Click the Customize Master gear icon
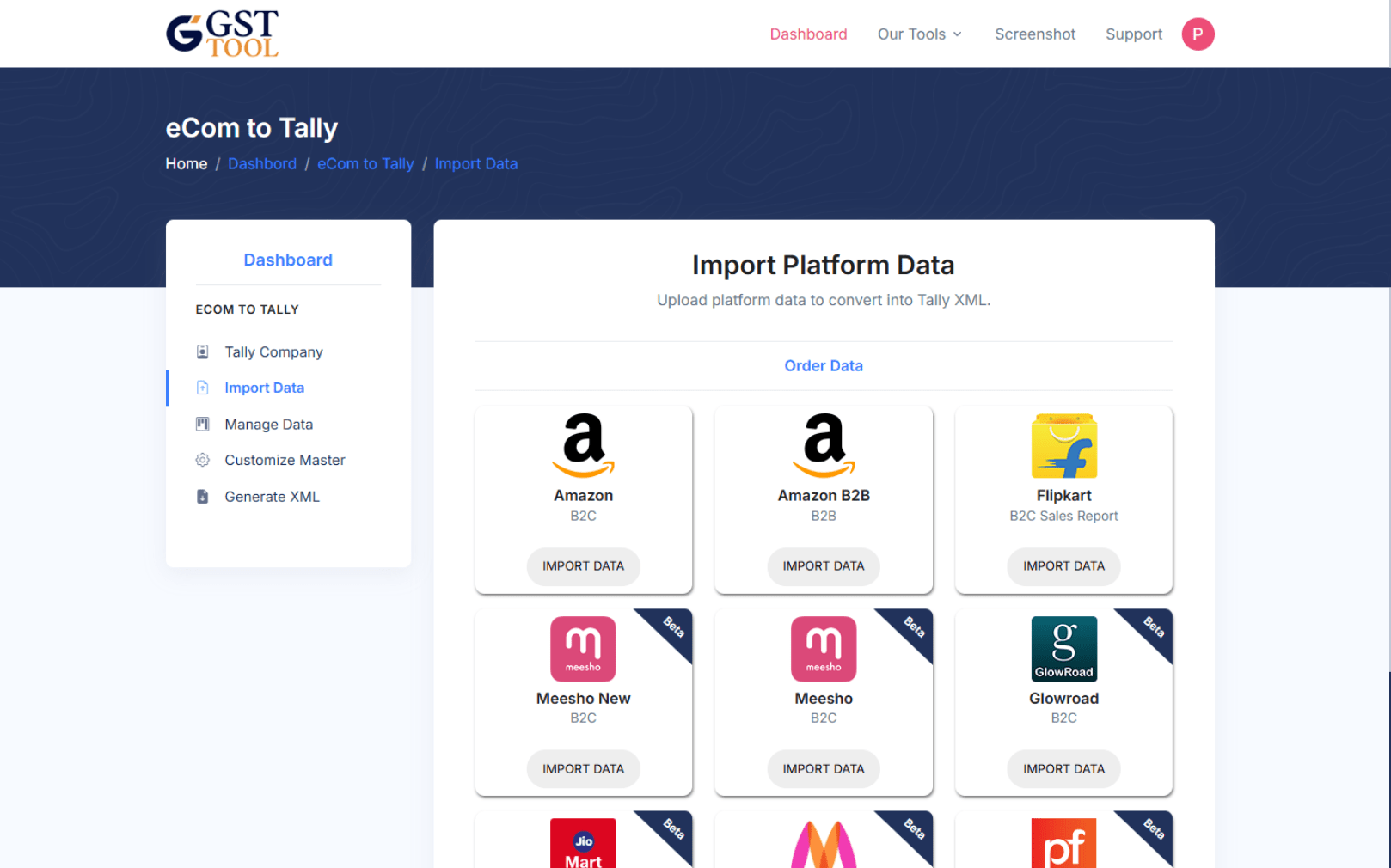The image size is (1391, 868). (203, 460)
